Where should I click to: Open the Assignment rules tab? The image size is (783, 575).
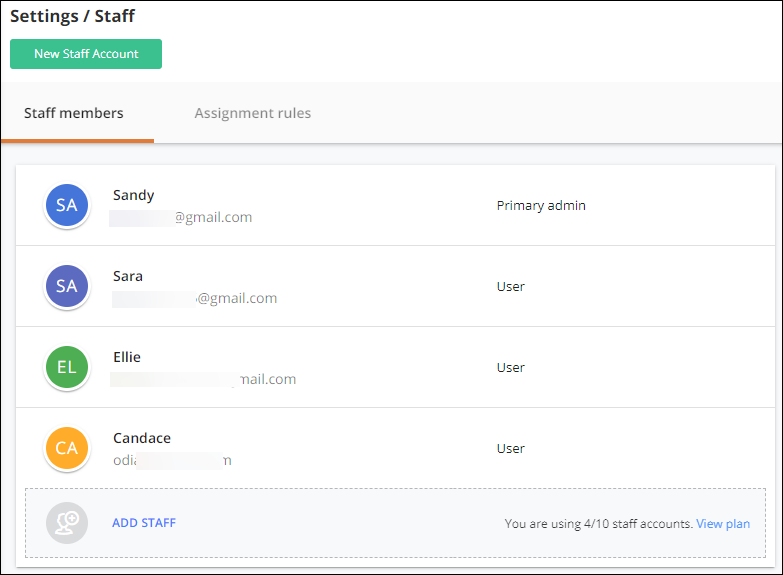coord(253,113)
